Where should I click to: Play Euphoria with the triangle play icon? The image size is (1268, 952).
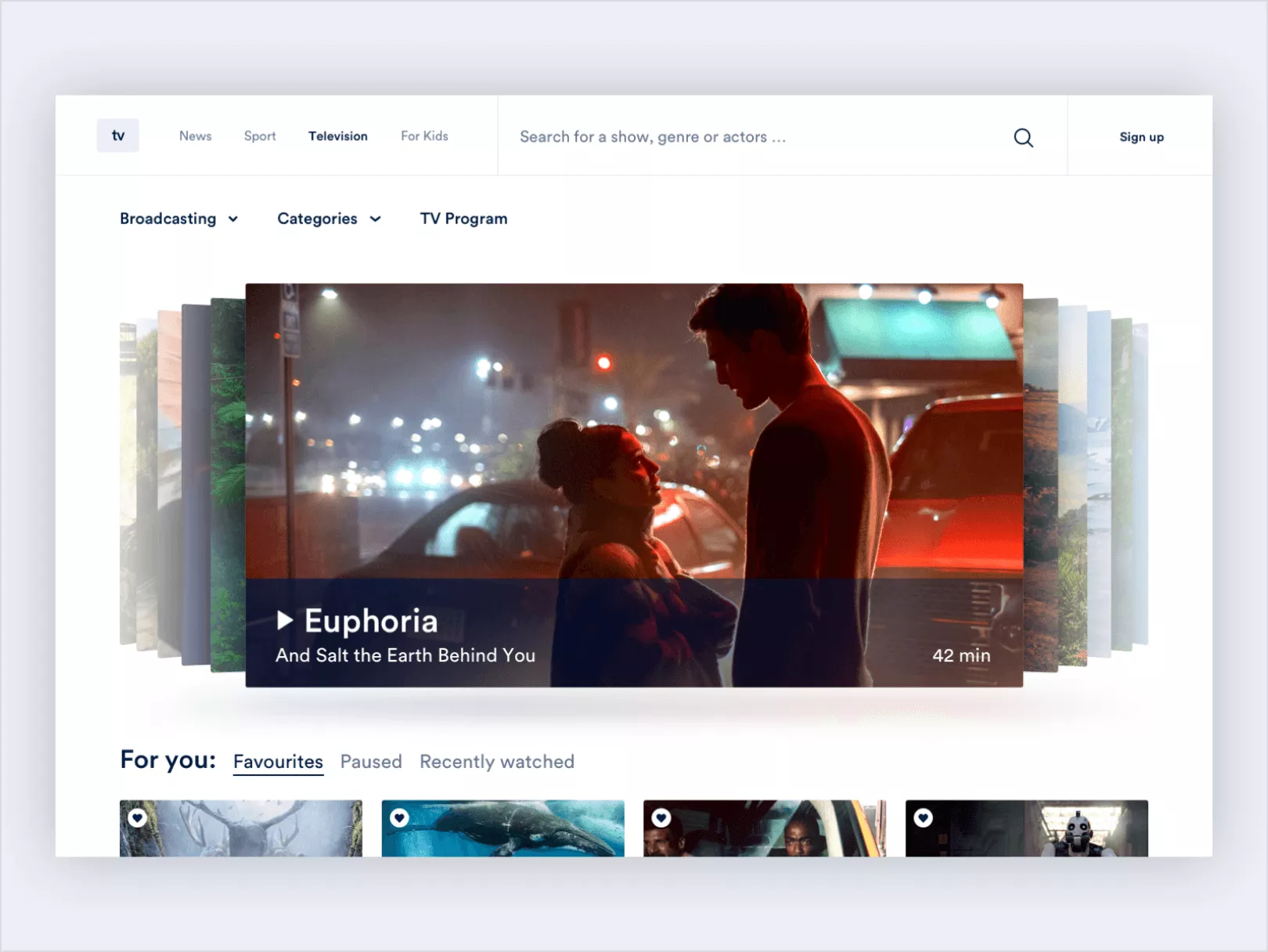[x=285, y=621]
